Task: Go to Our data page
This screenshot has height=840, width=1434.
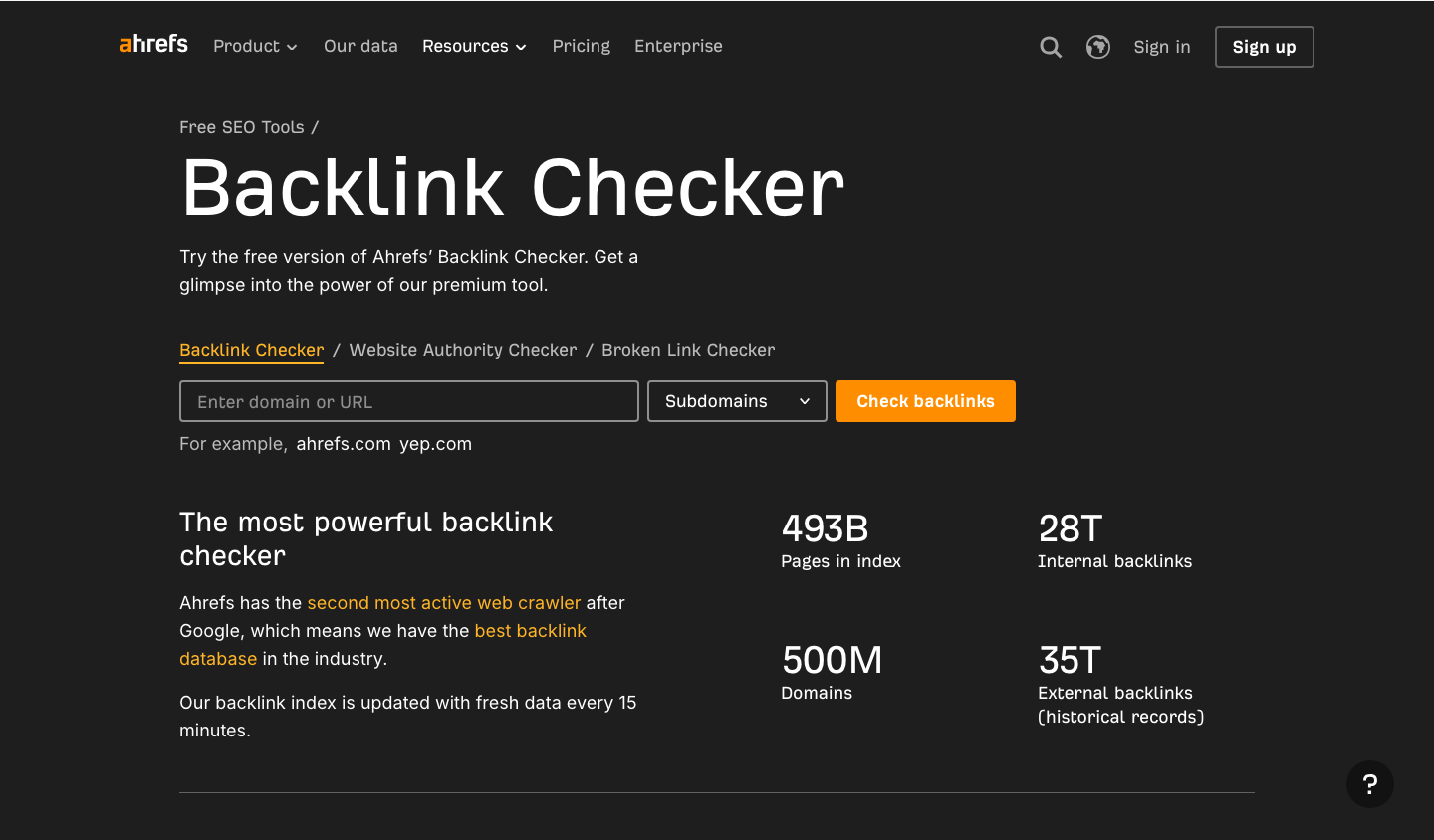Action: point(360,46)
